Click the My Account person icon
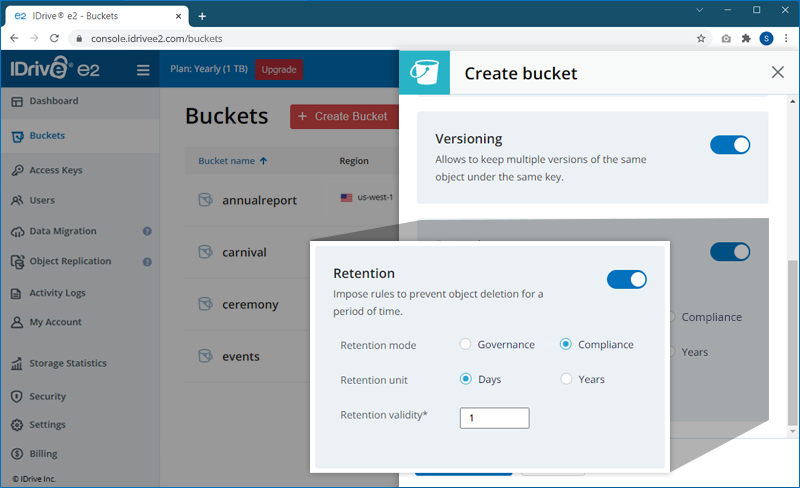Image resolution: width=800 pixels, height=488 pixels. [x=17, y=323]
